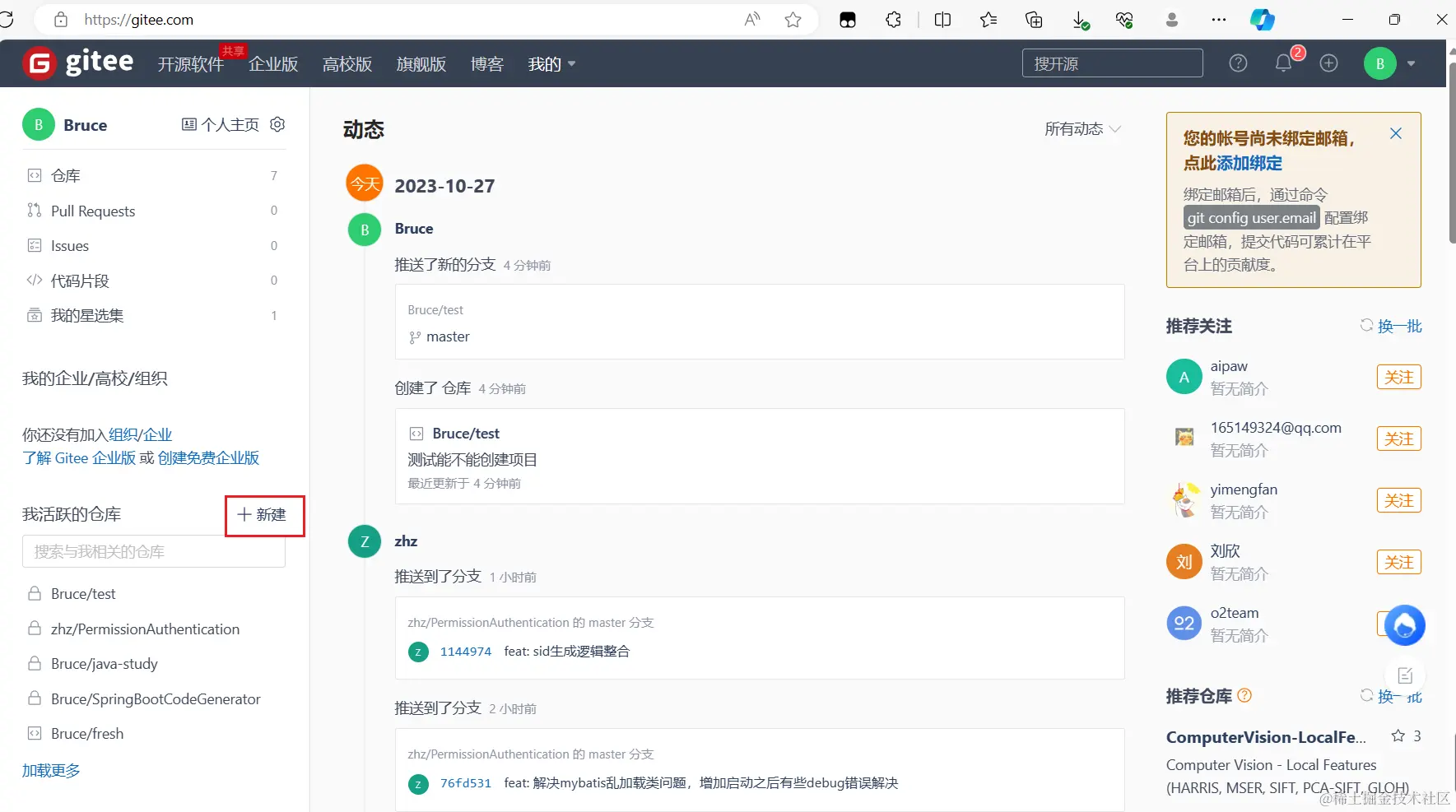Open the 博客 navigation item

(x=487, y=64)
